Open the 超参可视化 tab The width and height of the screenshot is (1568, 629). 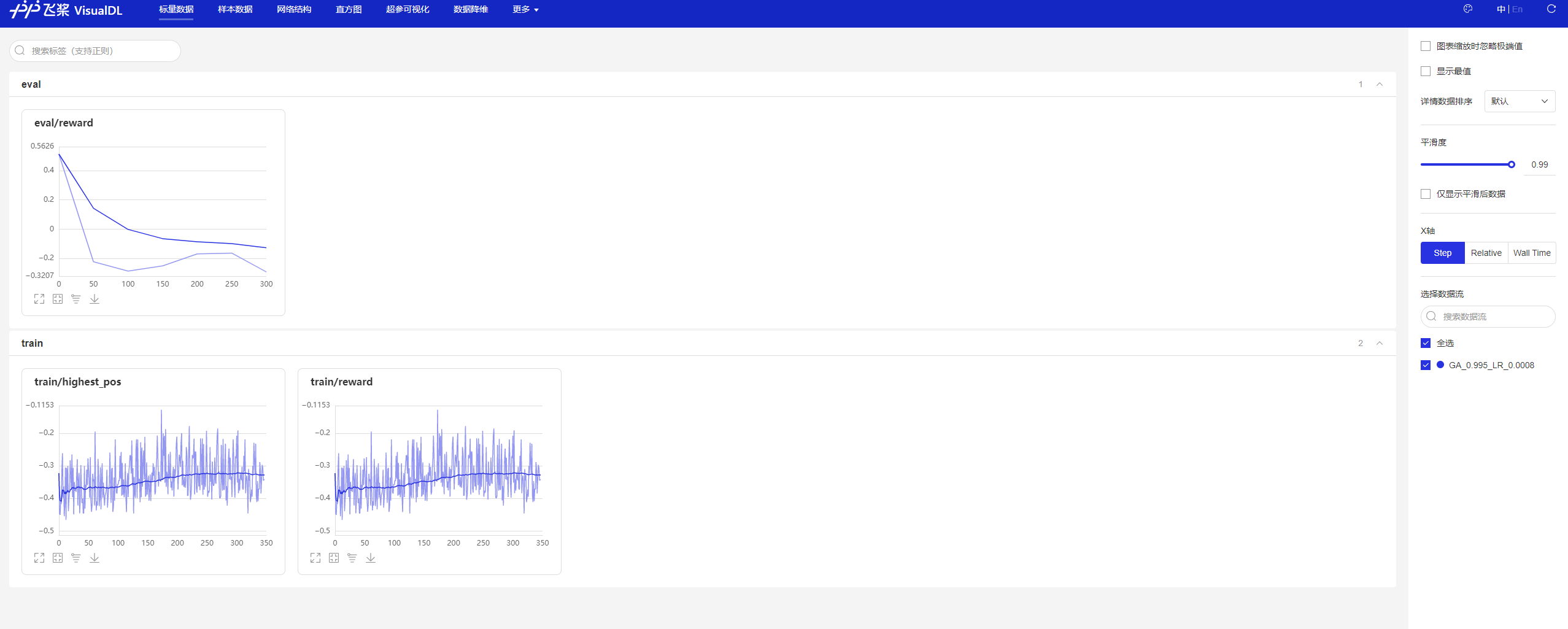(x=407, y=10)
